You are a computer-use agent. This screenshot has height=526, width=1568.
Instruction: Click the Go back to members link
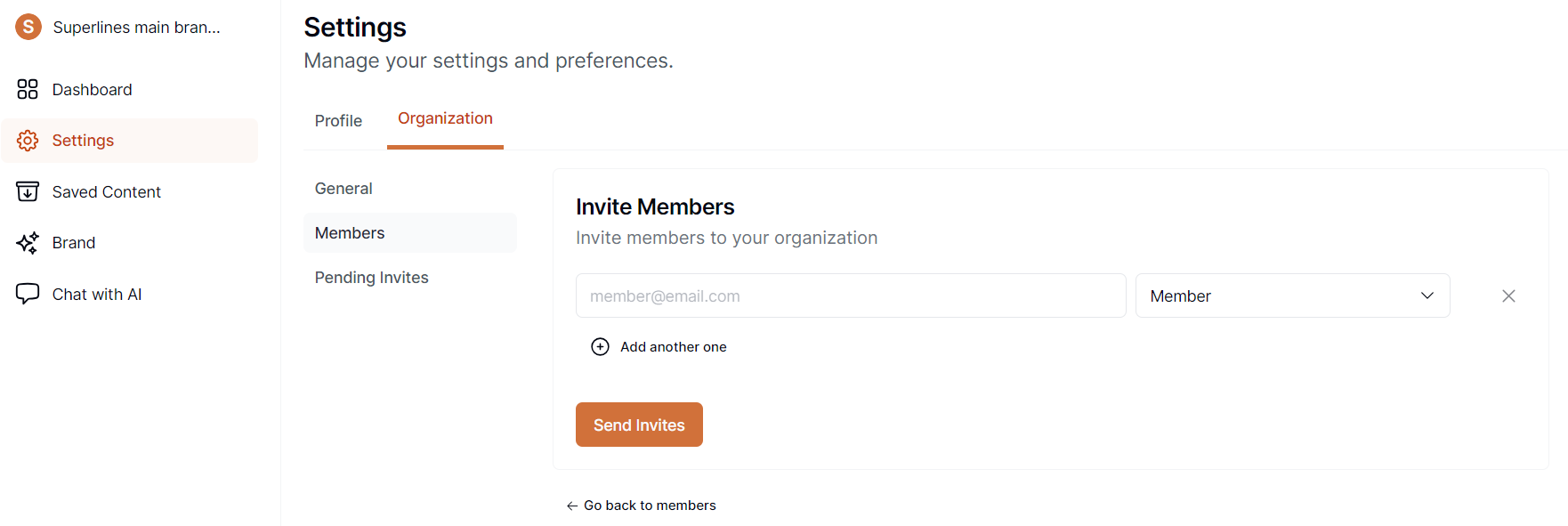click(649, 505)
